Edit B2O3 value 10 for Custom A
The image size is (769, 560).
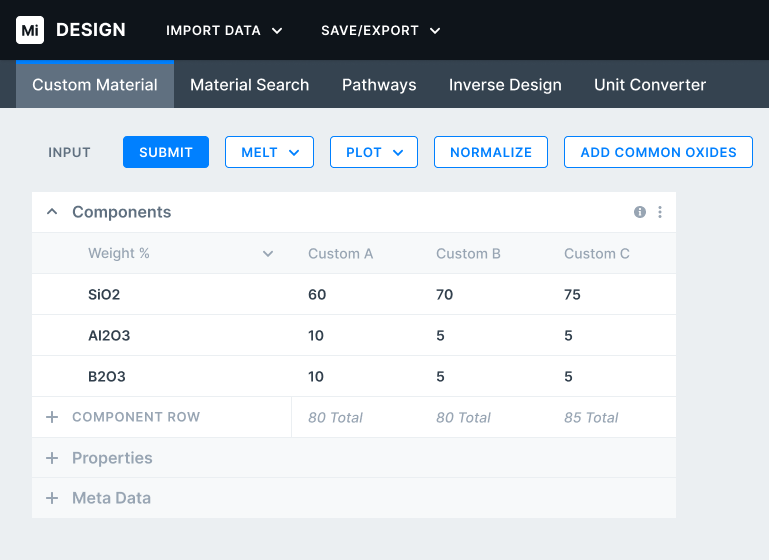click(x=316, y=377)
